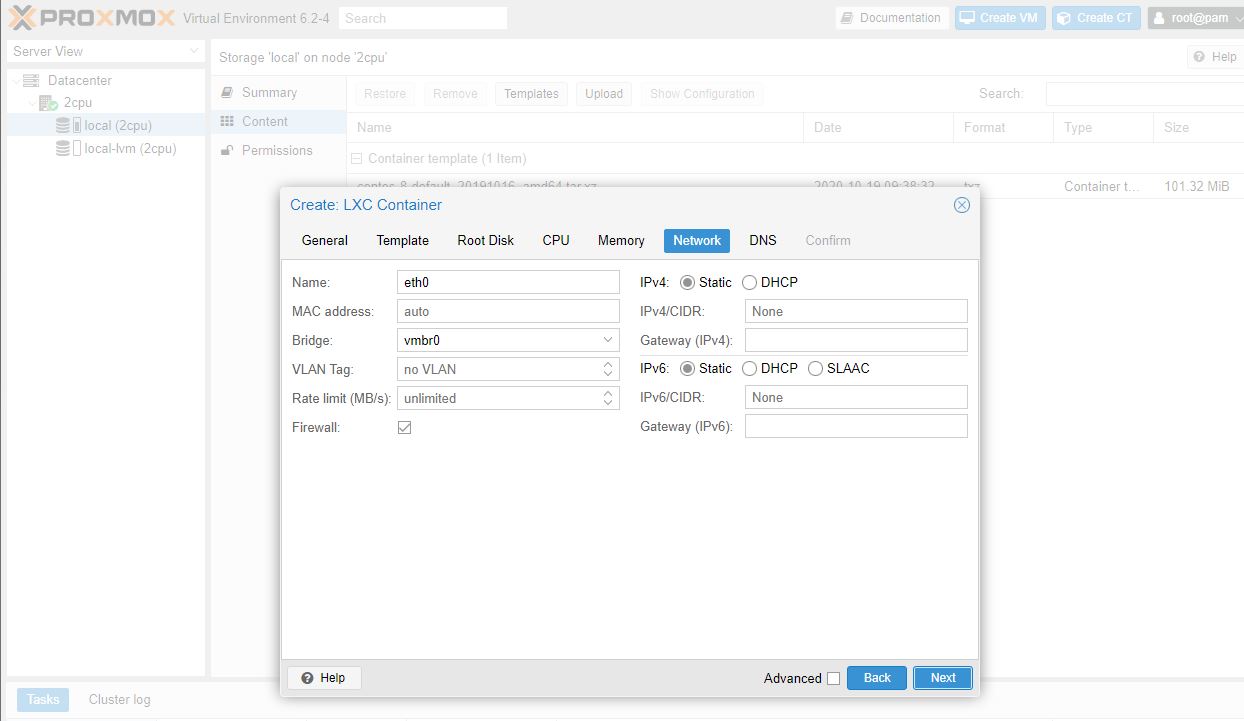Open the Summary panel
Viewport: 1244px width, 721px height.
[279, 93]
